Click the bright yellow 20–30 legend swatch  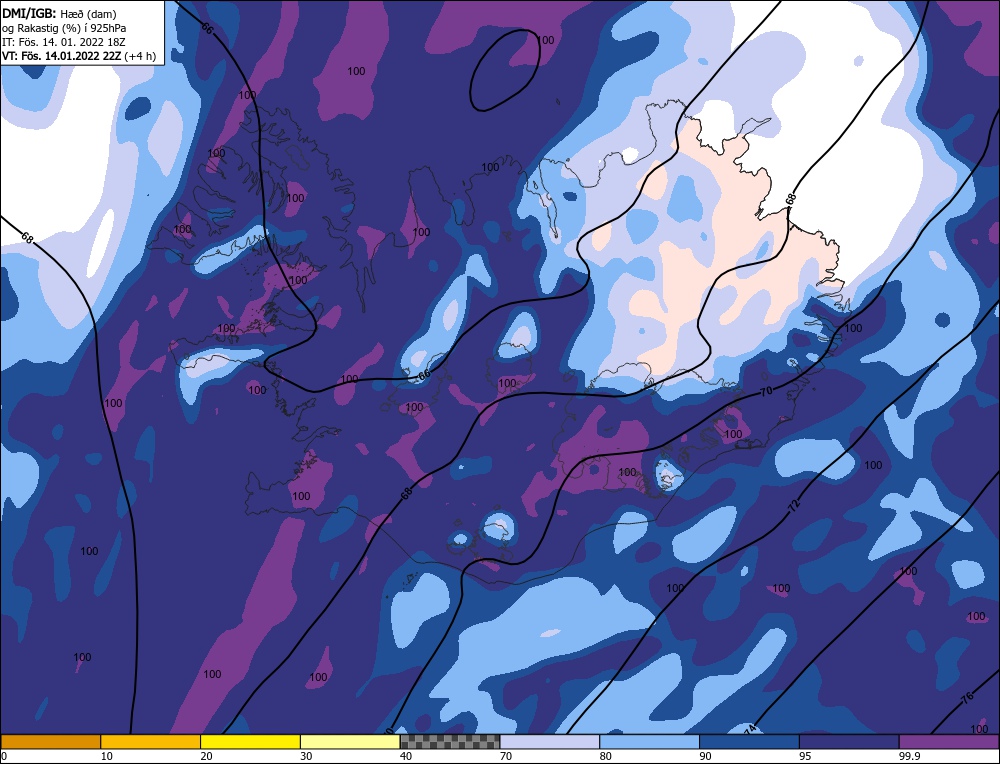(x=250, y=741)
